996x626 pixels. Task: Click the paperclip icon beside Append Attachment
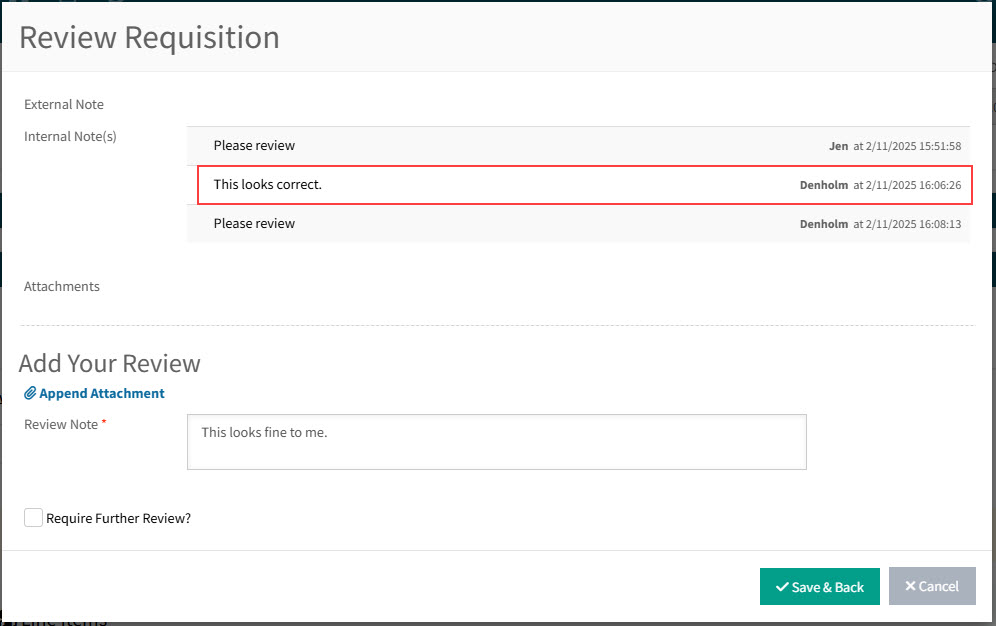30,394
